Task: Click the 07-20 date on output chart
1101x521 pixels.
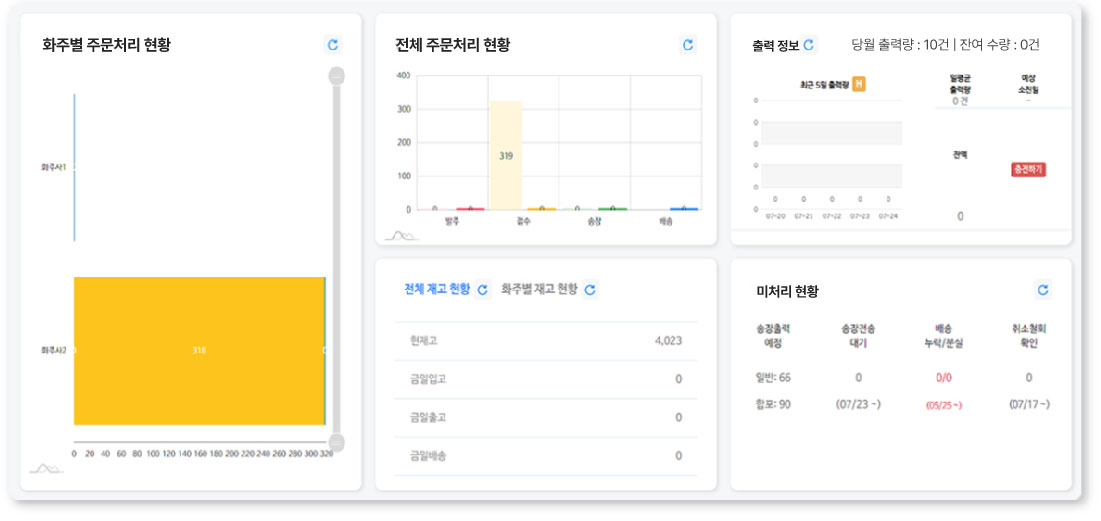Action: [x=774, y=216]
